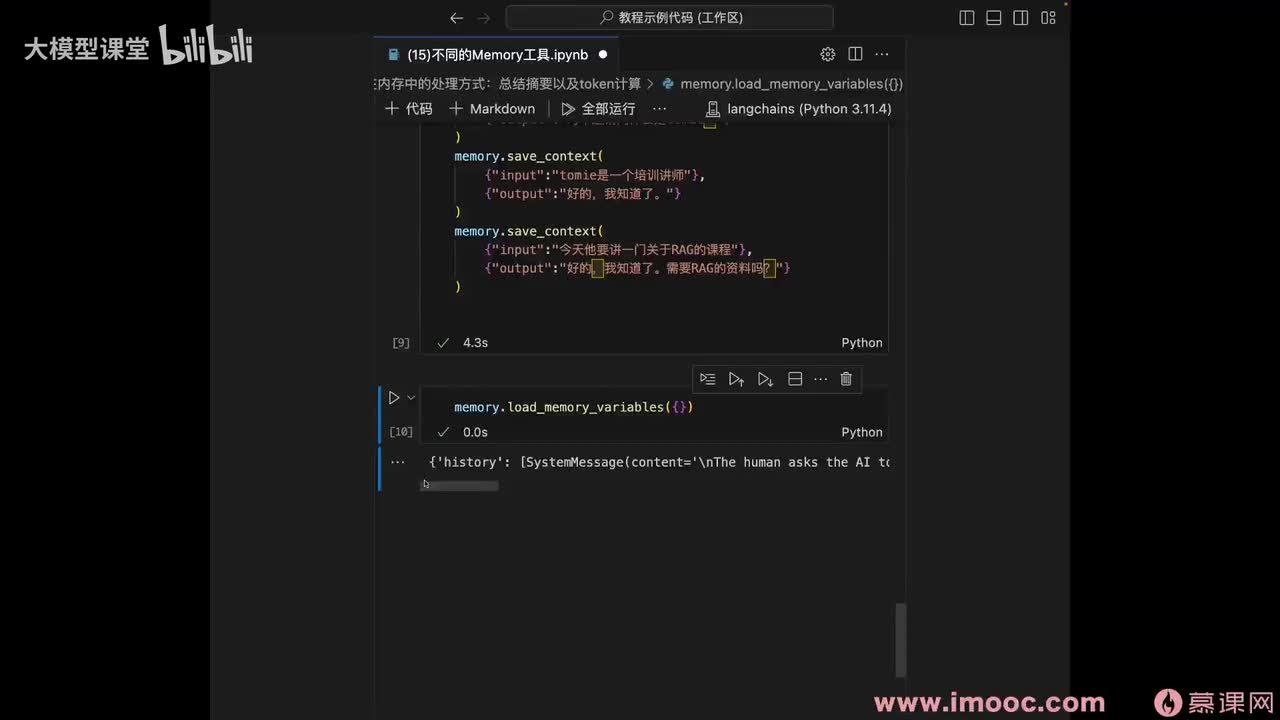Viewport: 1280px width, 720px height.
Task: Open the output actions ellipsis menu
Action: 398,462
